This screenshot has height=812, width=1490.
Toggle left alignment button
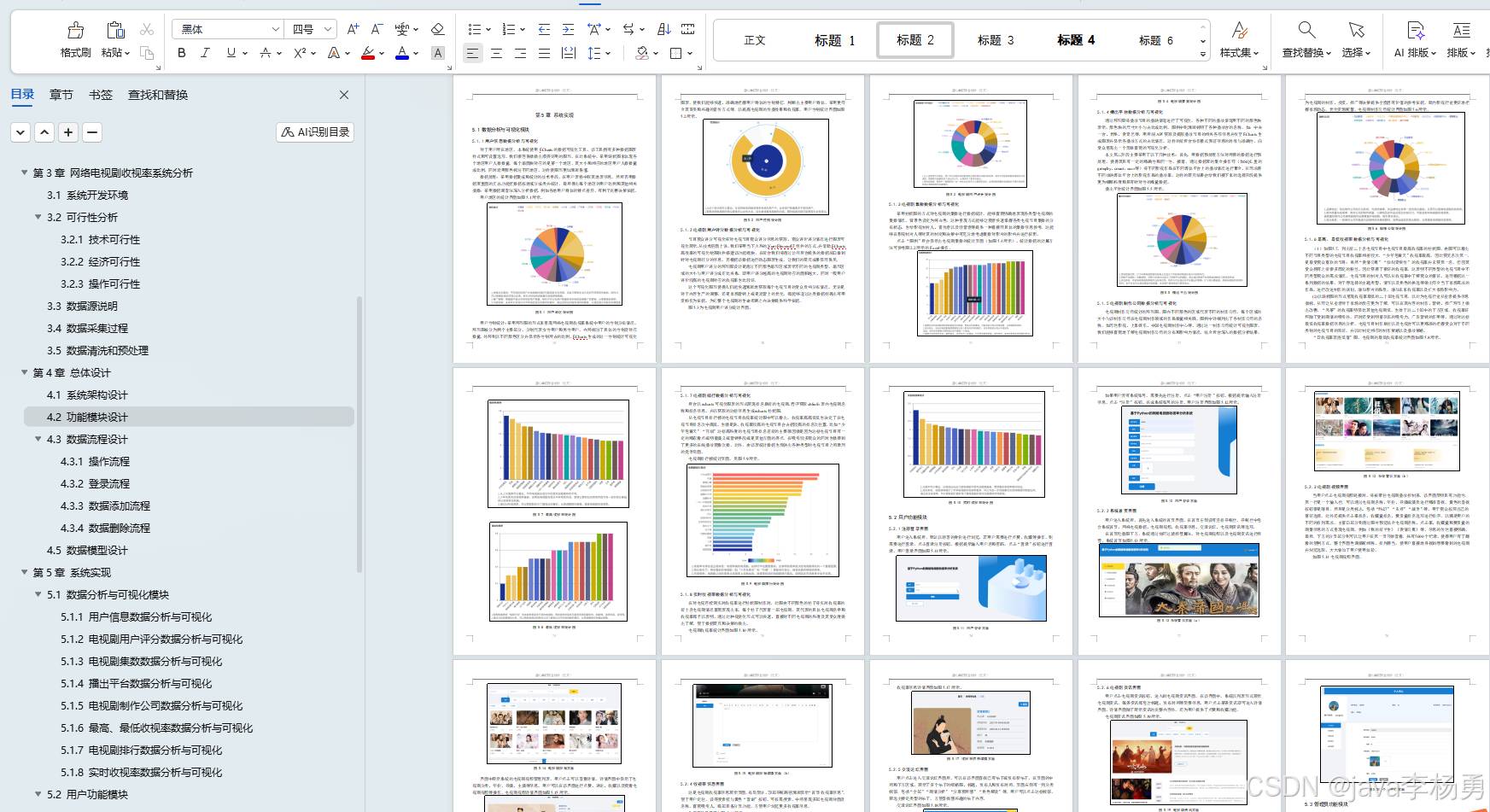(472, 53)
